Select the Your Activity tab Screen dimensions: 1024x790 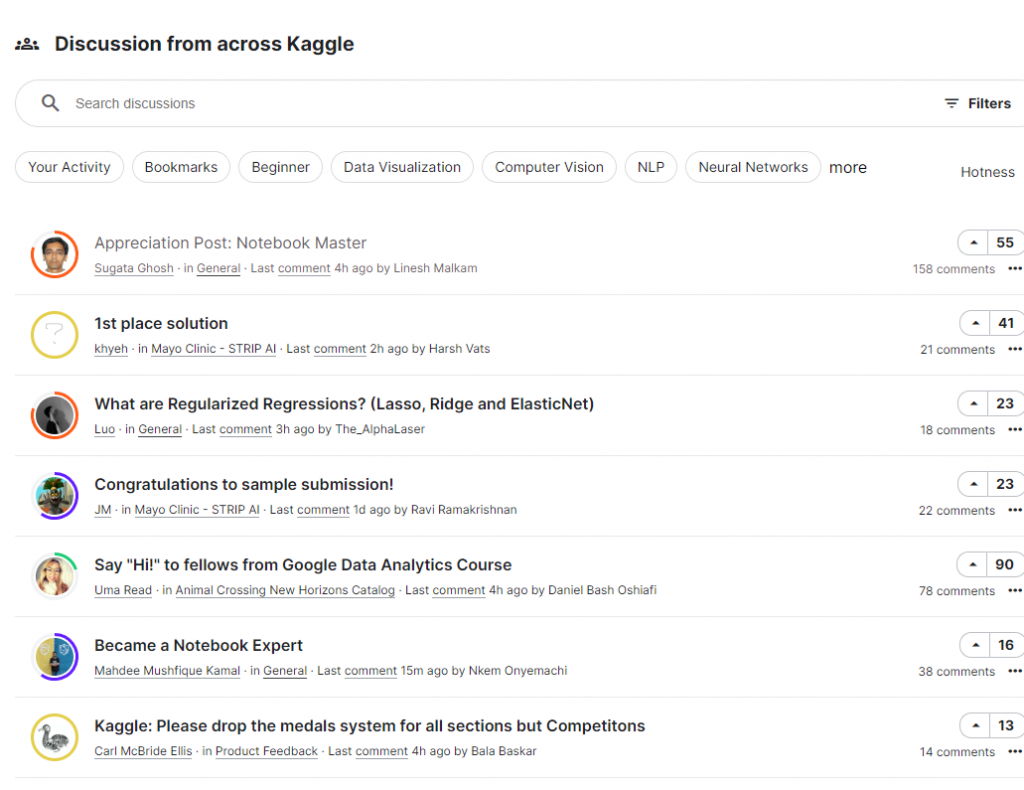pos(69,167)
